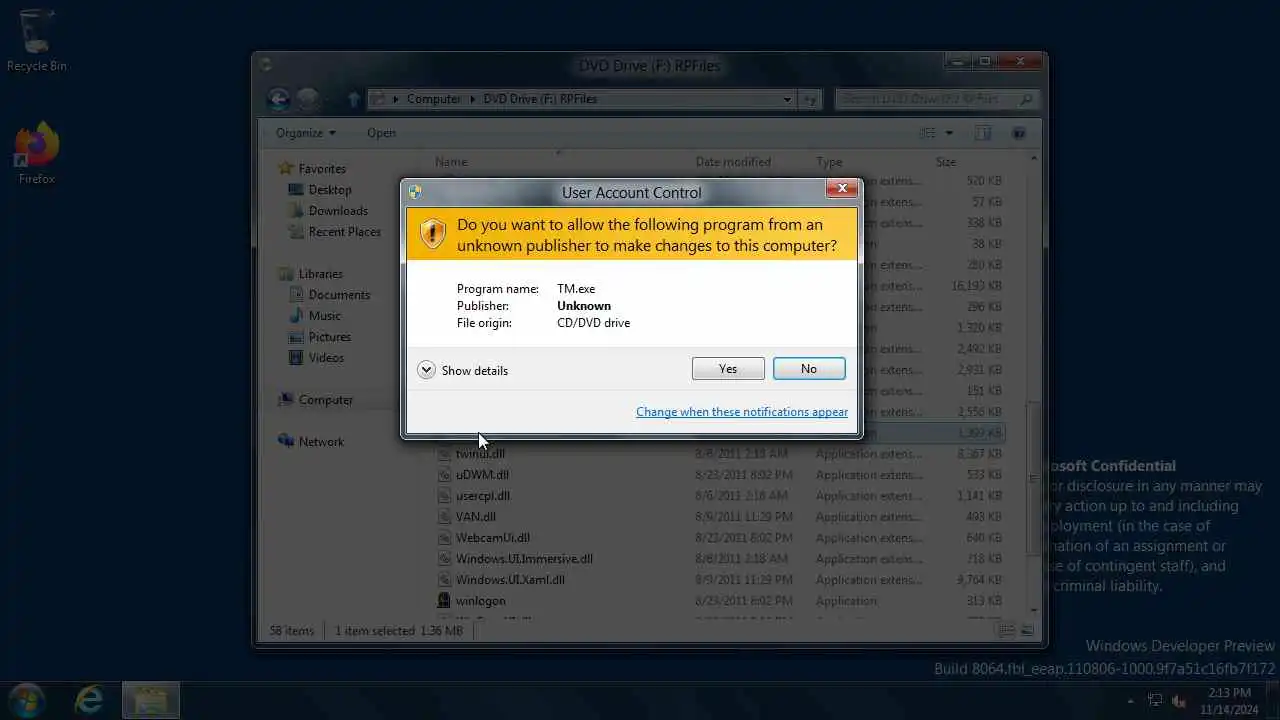Click the change view icon in Explorer toolbar
This screenshot has width=1280, height=720.
[928, 133]
